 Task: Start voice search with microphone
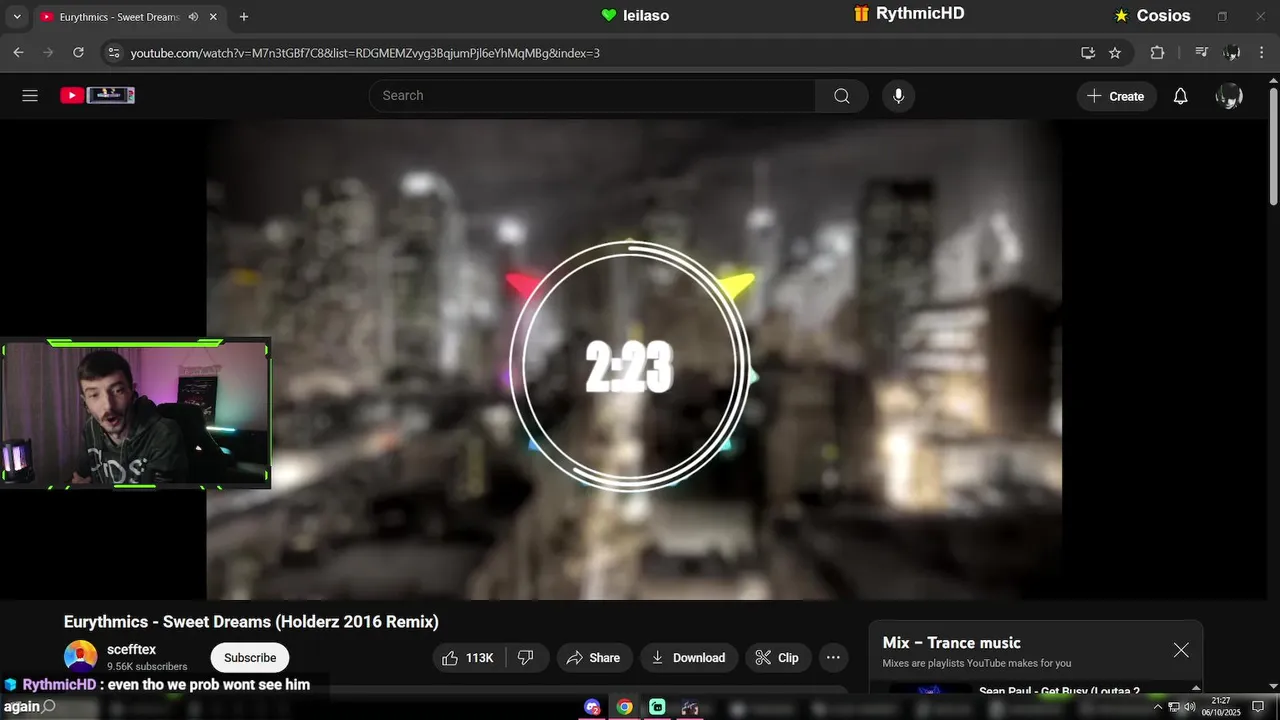(x=898, y=96)
